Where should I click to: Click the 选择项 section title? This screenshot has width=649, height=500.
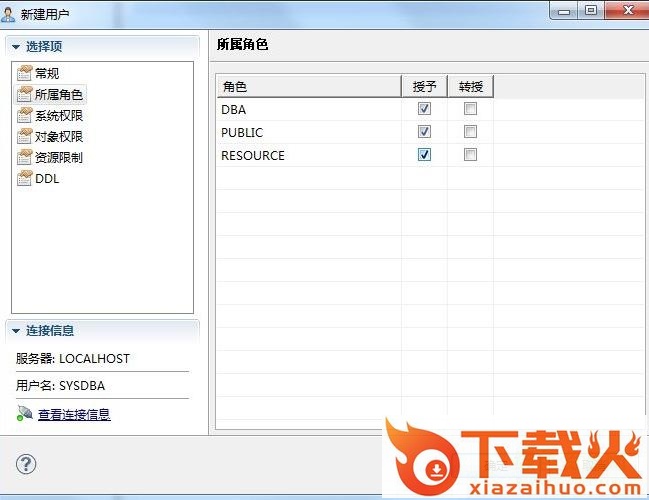(x=44, y=46)
